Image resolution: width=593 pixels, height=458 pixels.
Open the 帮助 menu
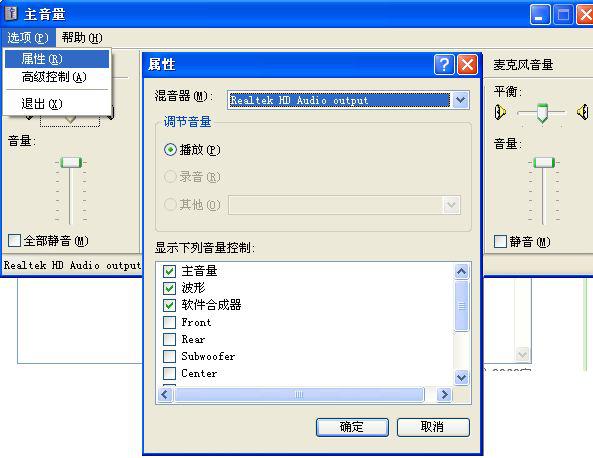(82, 38)
